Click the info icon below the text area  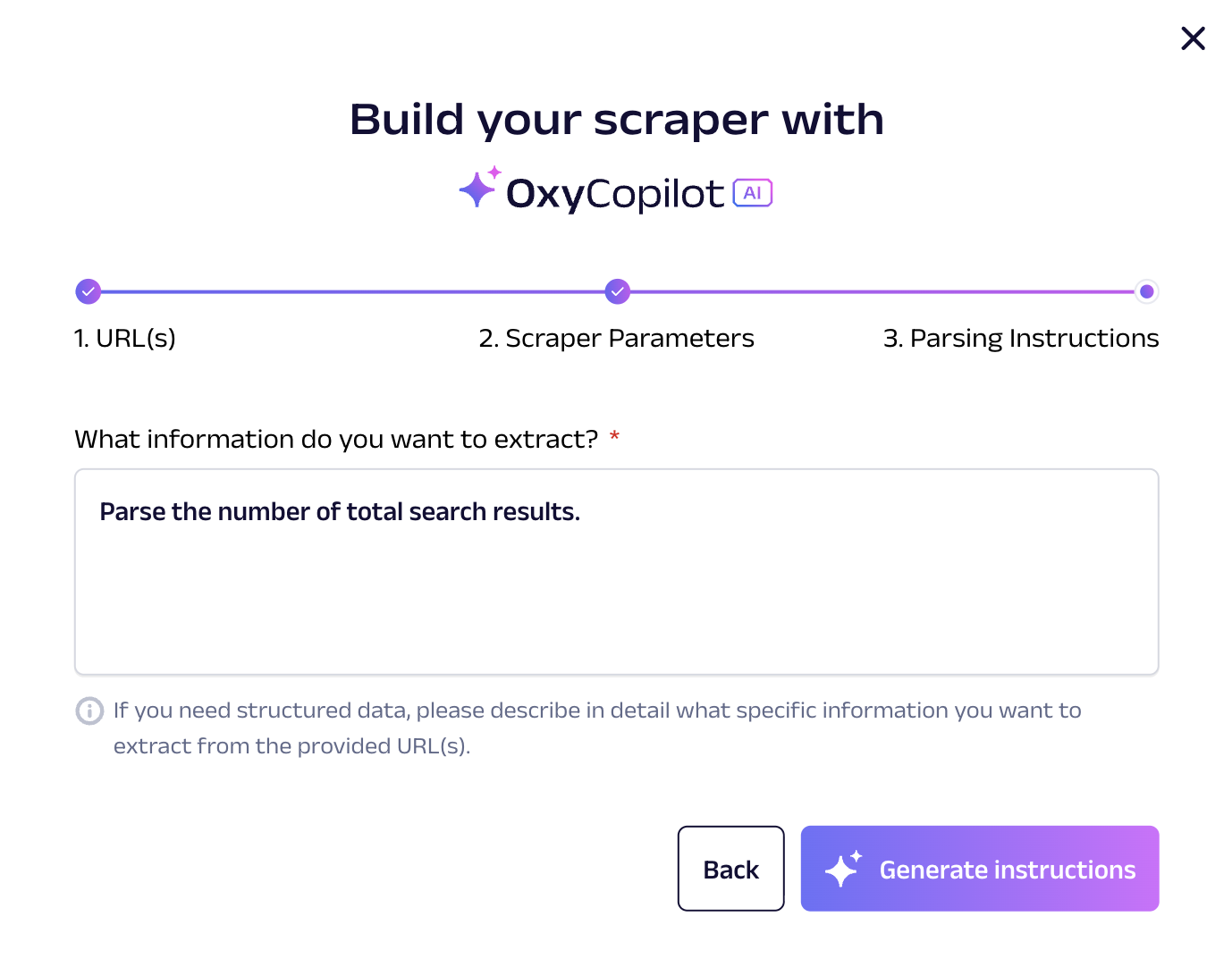coord(89,711)
